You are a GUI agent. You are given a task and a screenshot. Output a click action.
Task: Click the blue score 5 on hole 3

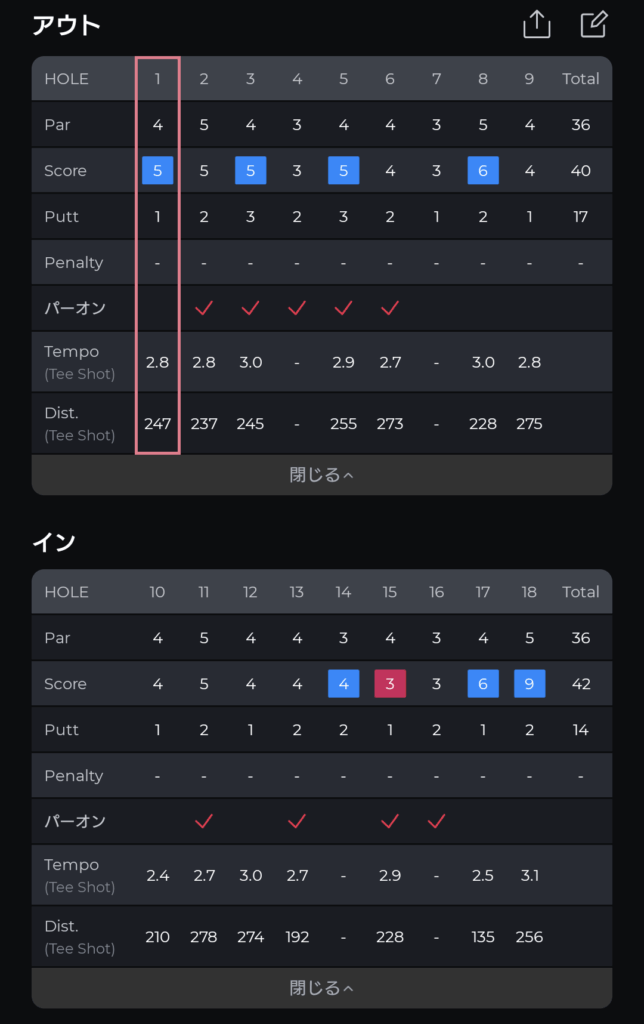click(250, 170)
